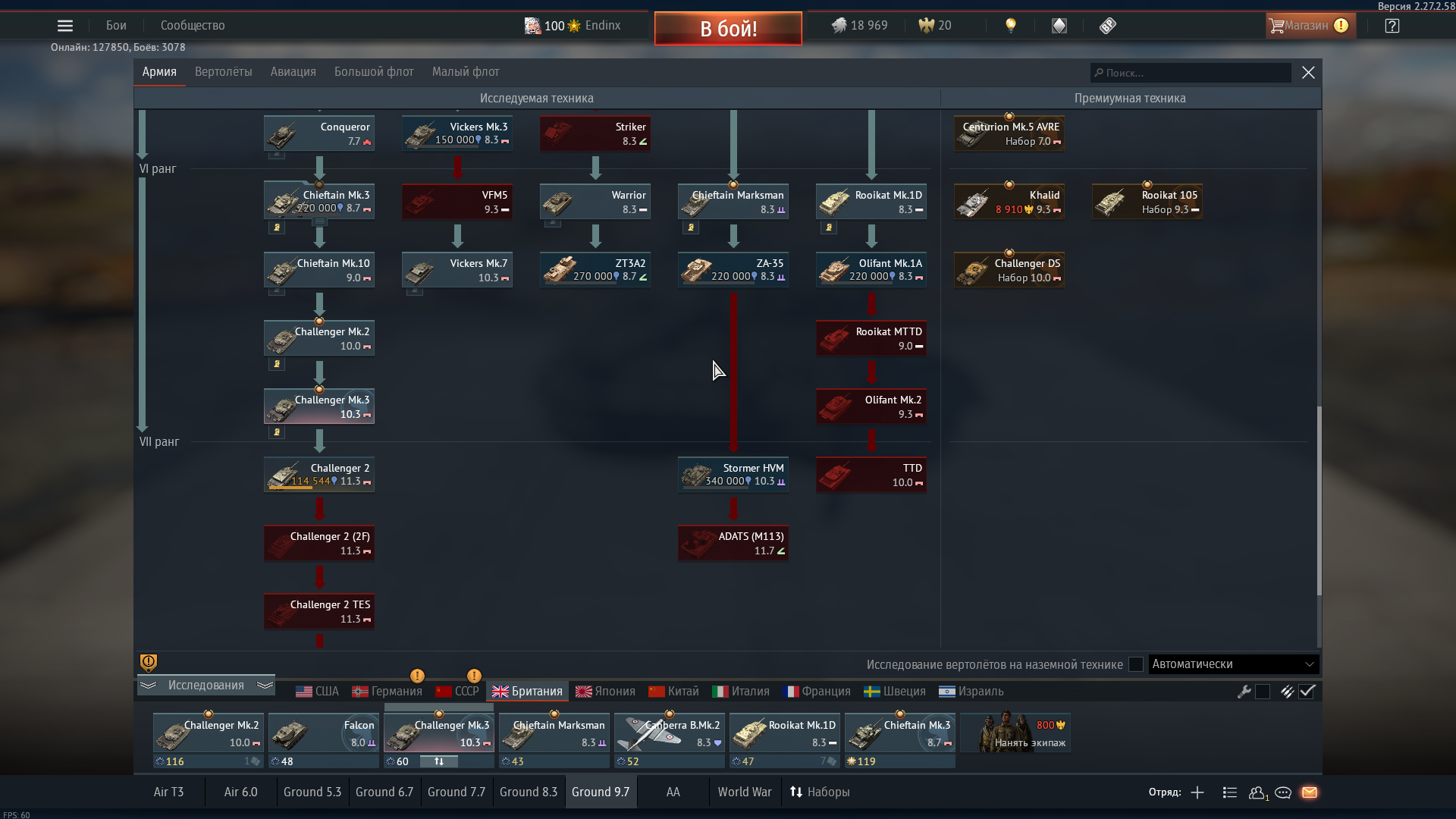The width and height of the screenshot is (1456, 819).
Task: Open the help question mark icon
Action: [1392, 26]
